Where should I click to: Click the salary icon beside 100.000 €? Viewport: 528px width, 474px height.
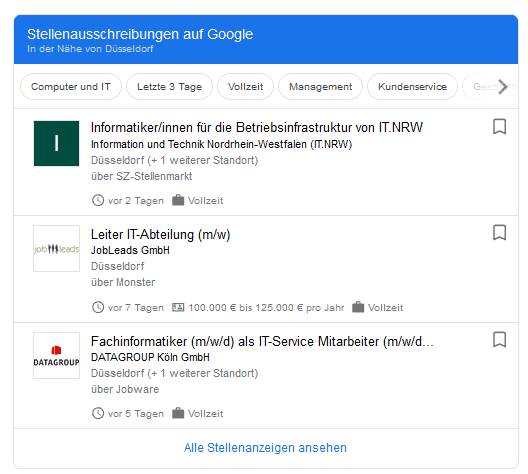click(x=178, y=307)
